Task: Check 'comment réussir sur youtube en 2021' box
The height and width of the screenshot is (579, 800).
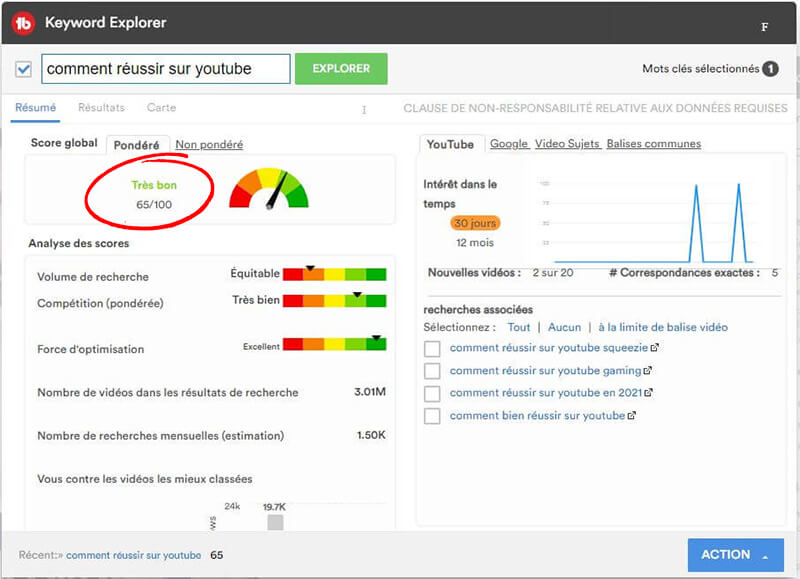Action: pyautogui.click(x=432, y=393)
